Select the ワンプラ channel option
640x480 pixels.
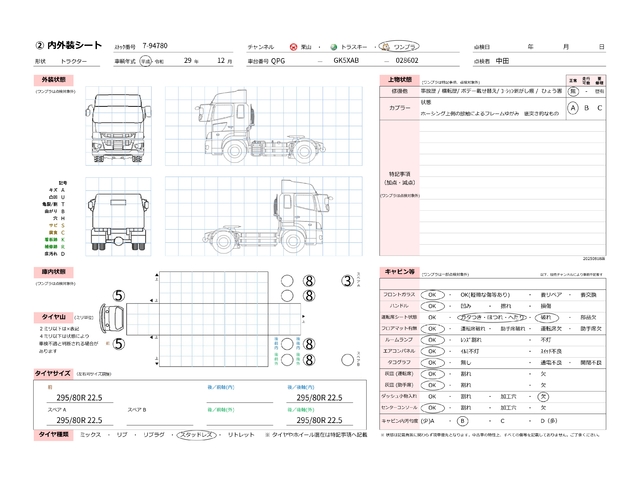[x=406, y=47]
